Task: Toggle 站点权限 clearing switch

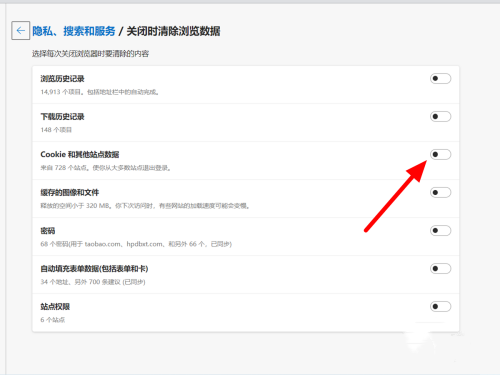Action: (440, 307)
